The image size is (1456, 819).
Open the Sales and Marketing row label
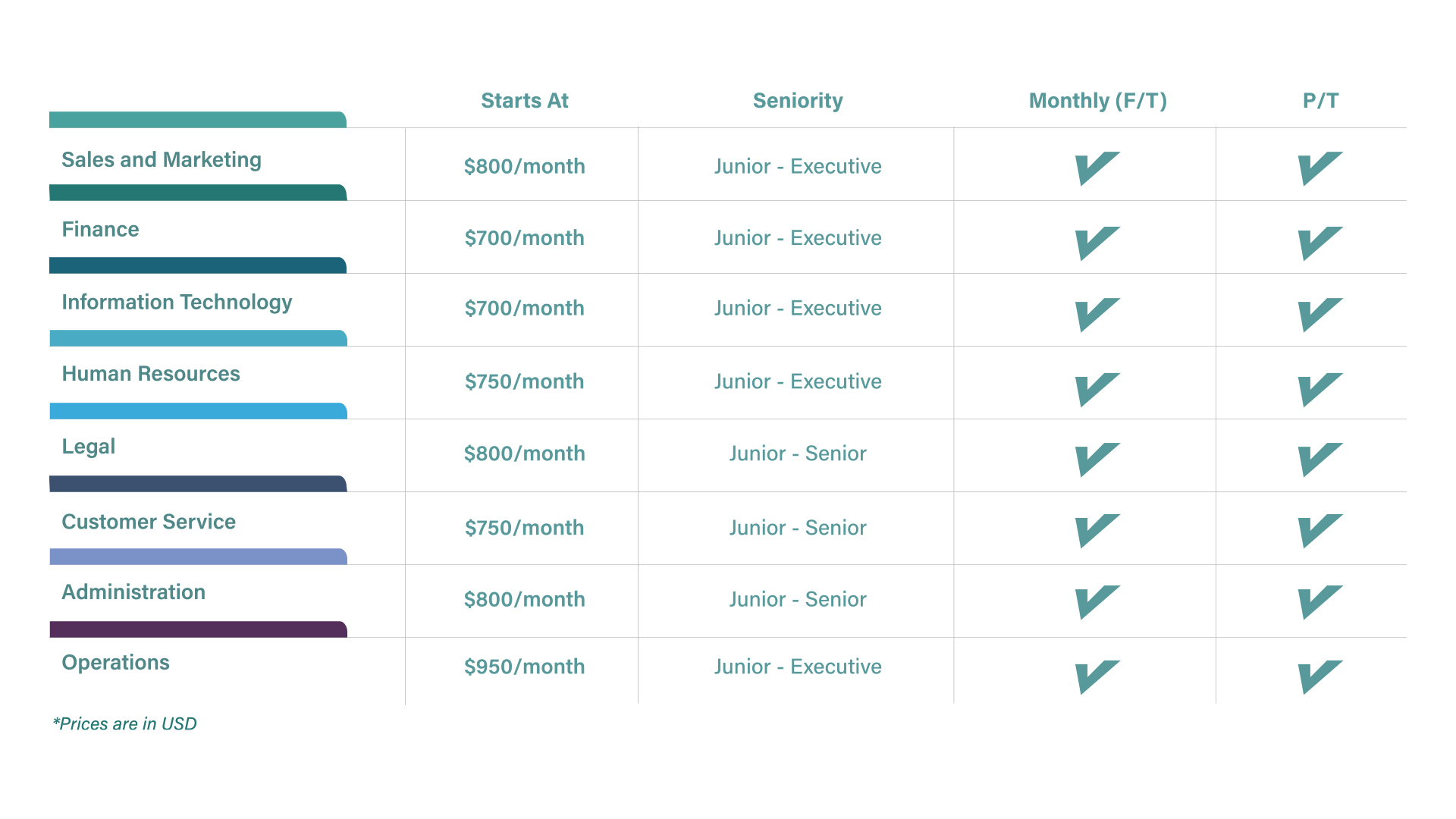pos(162,160)
